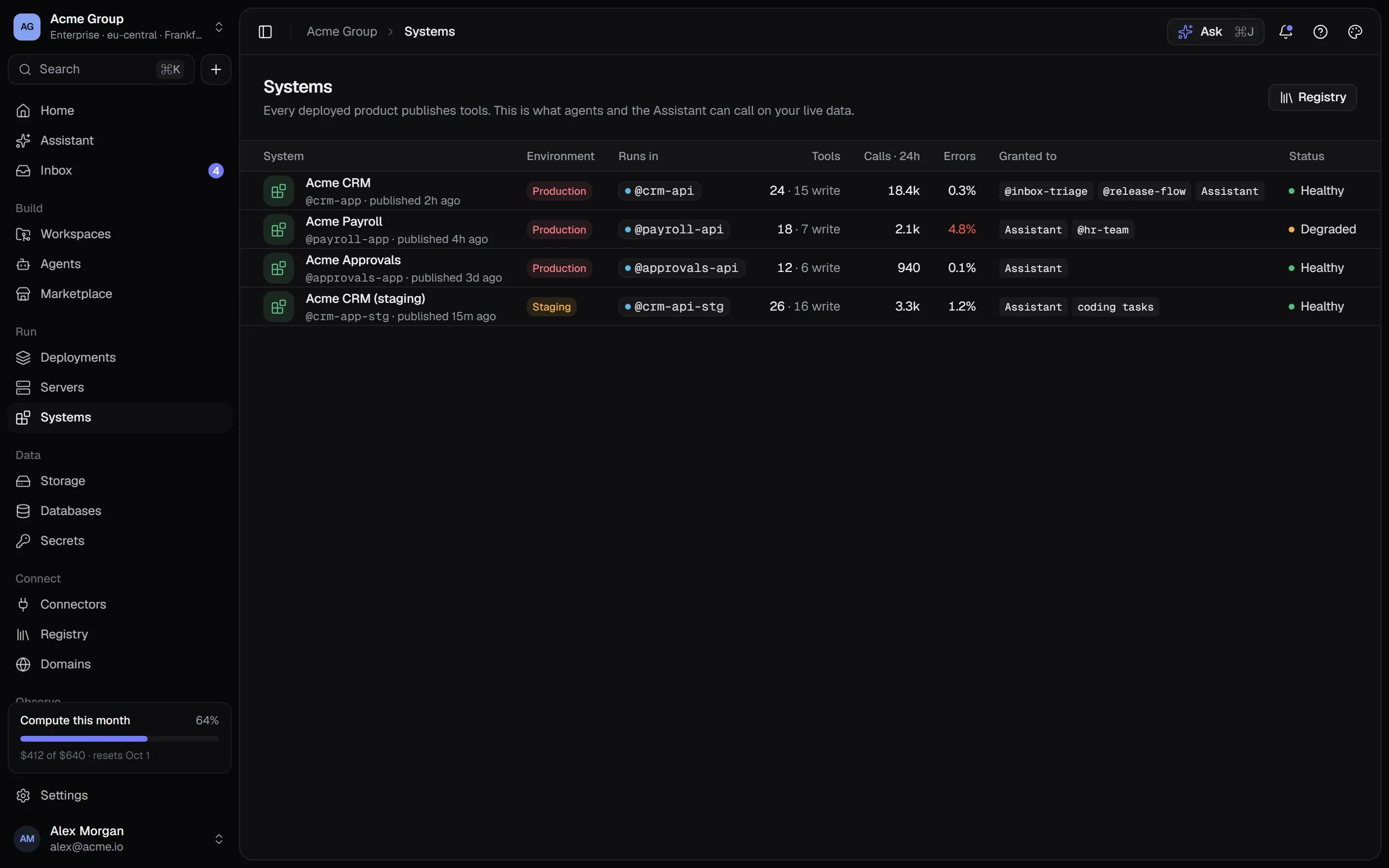Open the notifications bell

click(x=1286, y=31)
